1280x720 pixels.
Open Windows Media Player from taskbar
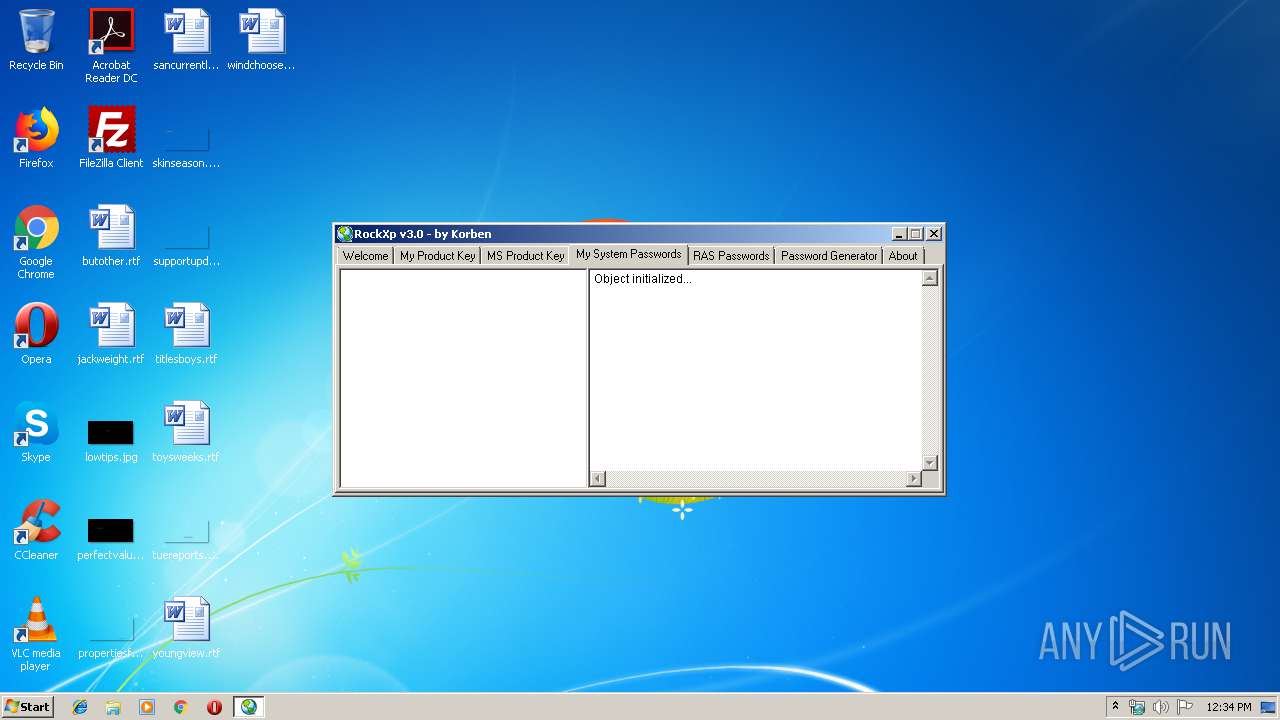[147, 707]
